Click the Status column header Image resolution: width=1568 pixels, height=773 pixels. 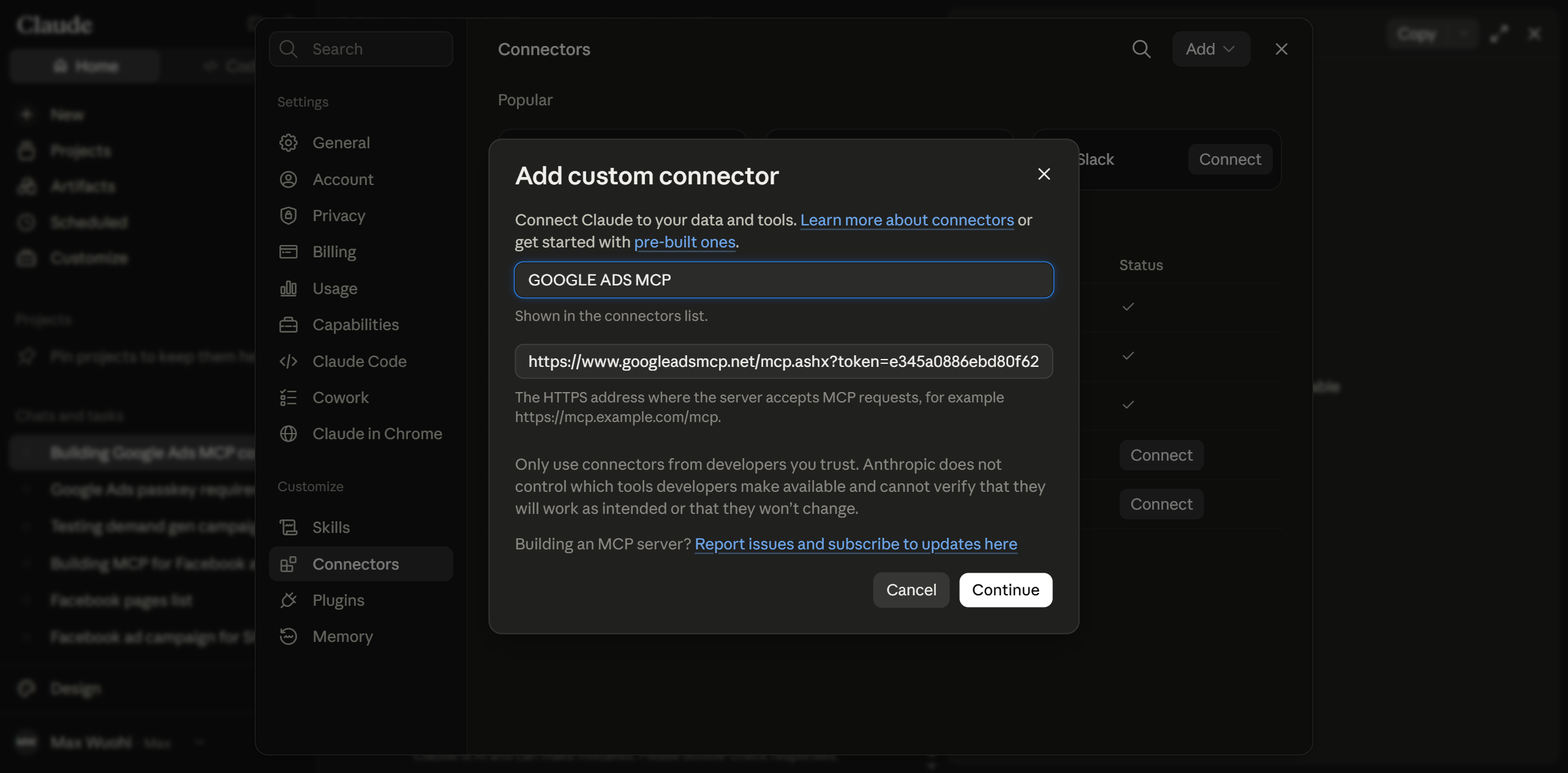coord(1140,265)
